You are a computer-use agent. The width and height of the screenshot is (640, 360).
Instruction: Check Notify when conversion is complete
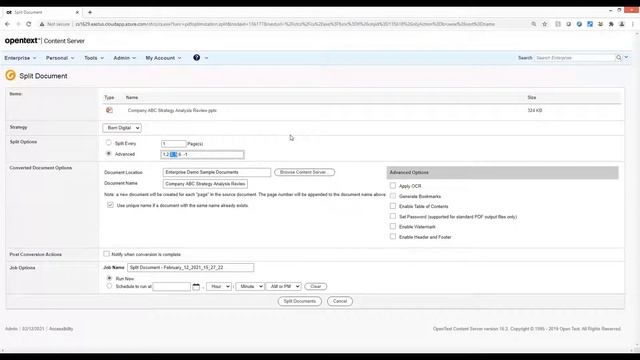pyautogui.click(x=107, y=254)
